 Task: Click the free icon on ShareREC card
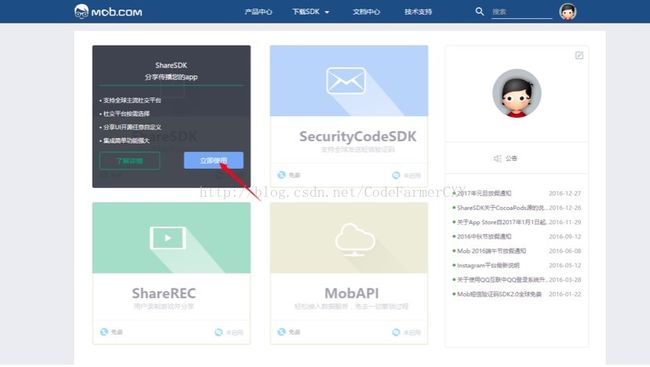pos(104,332)
